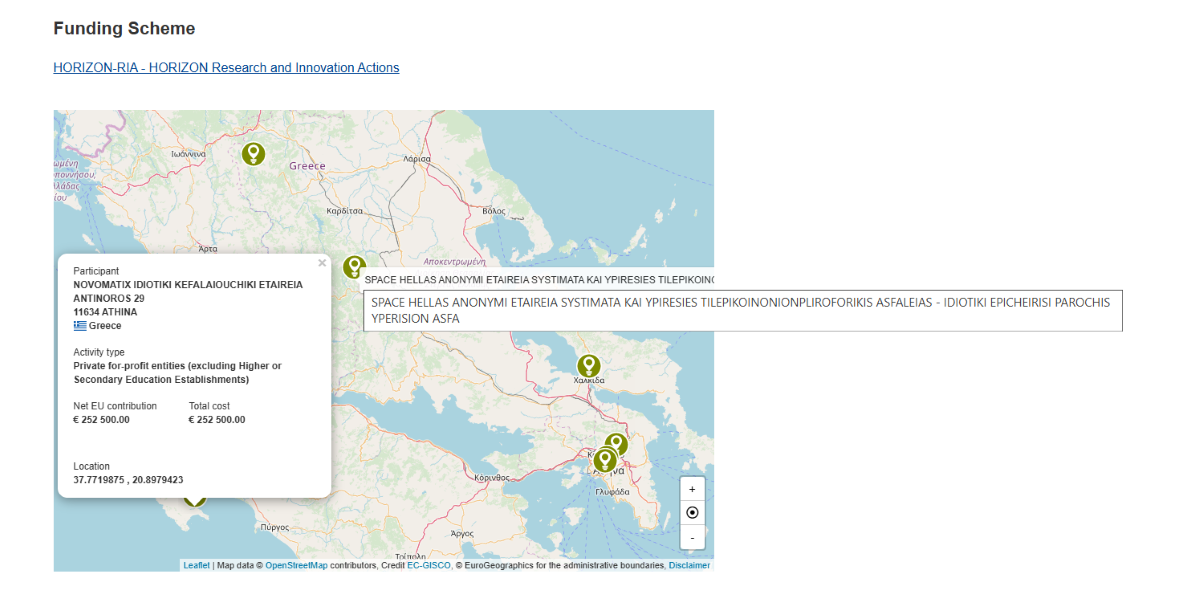
Task: Open the map Disclaimer link
Action: tap(689, 565)
